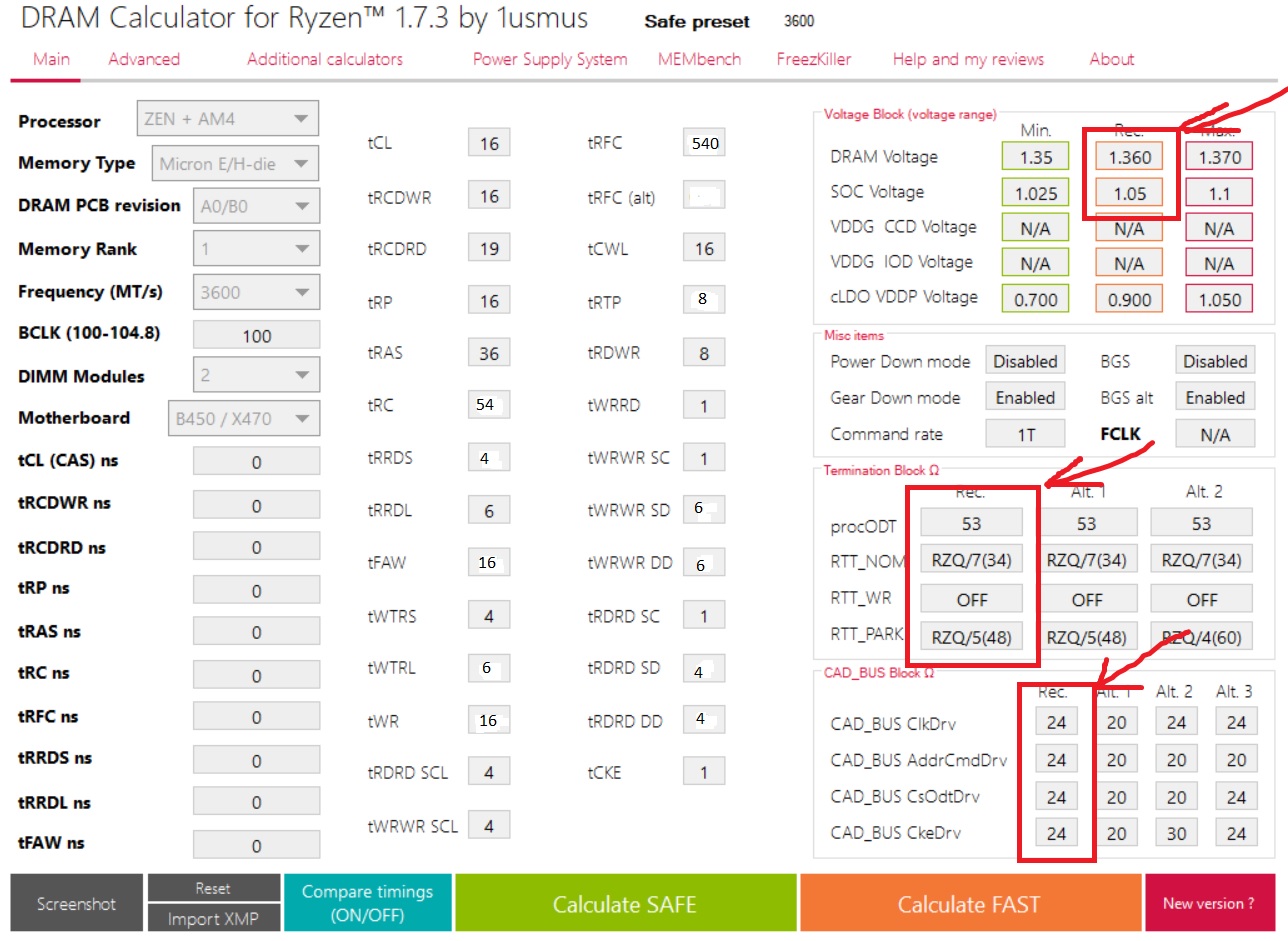Click the tWR timing field

click(x=489, y=720)
